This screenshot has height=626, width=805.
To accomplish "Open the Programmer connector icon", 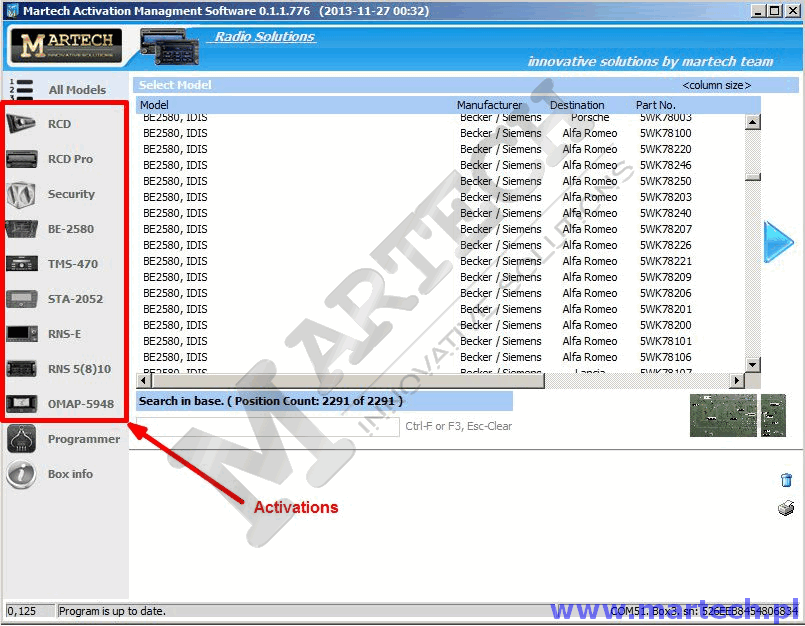I will tap(22, 439).
